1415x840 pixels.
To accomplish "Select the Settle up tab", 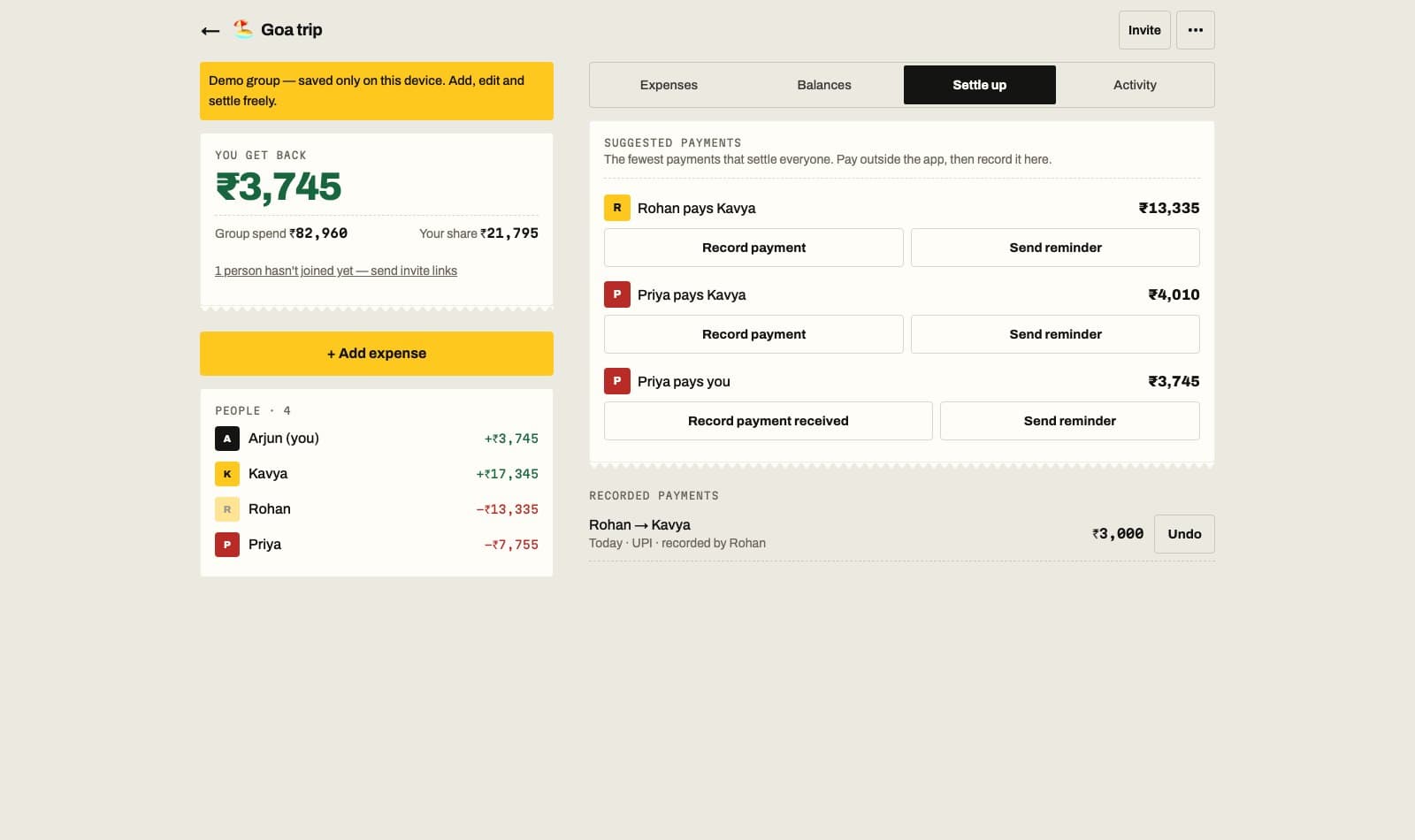I will (980, 85).
